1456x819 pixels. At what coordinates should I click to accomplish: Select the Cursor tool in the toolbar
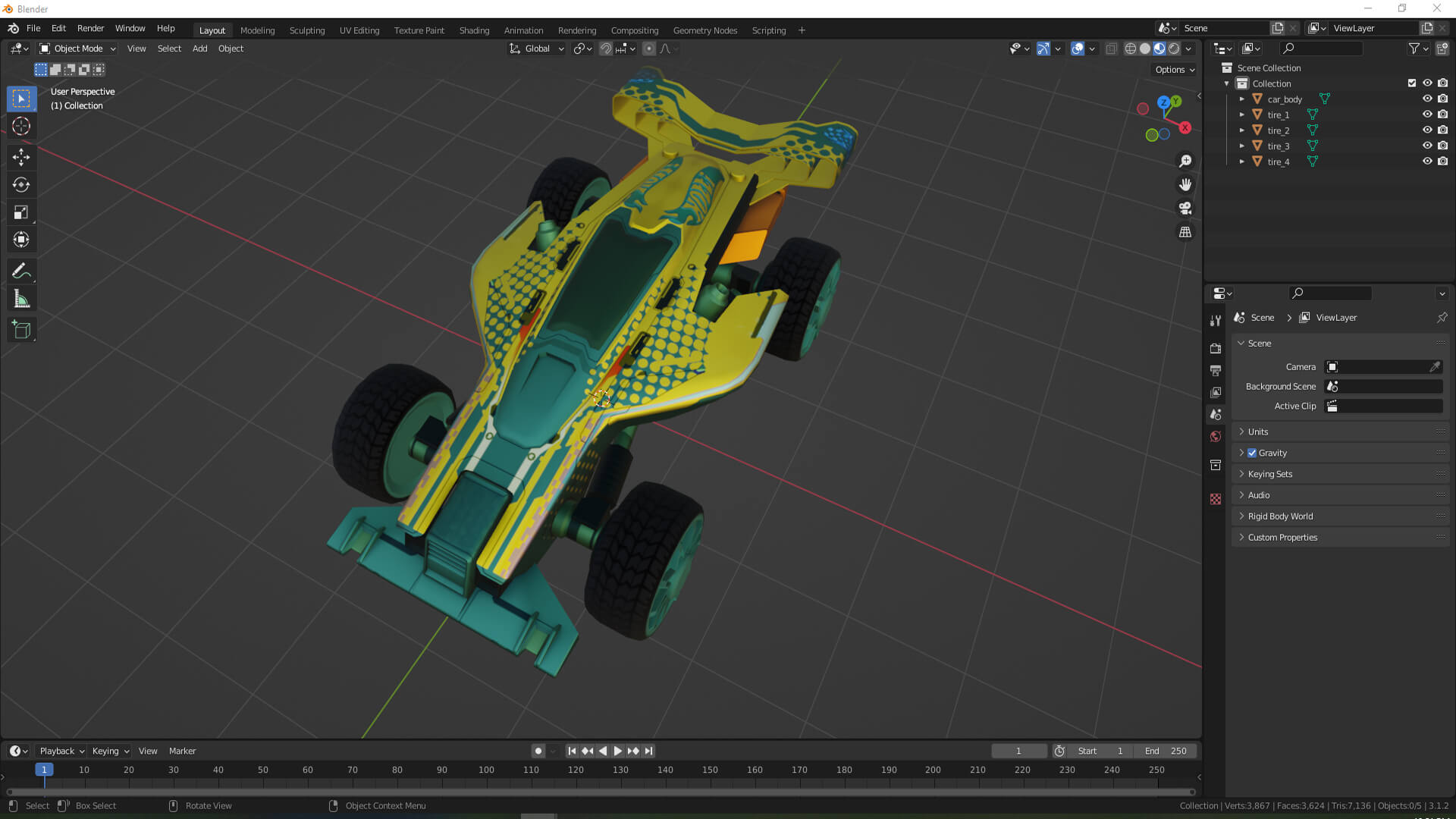[21, 127]
